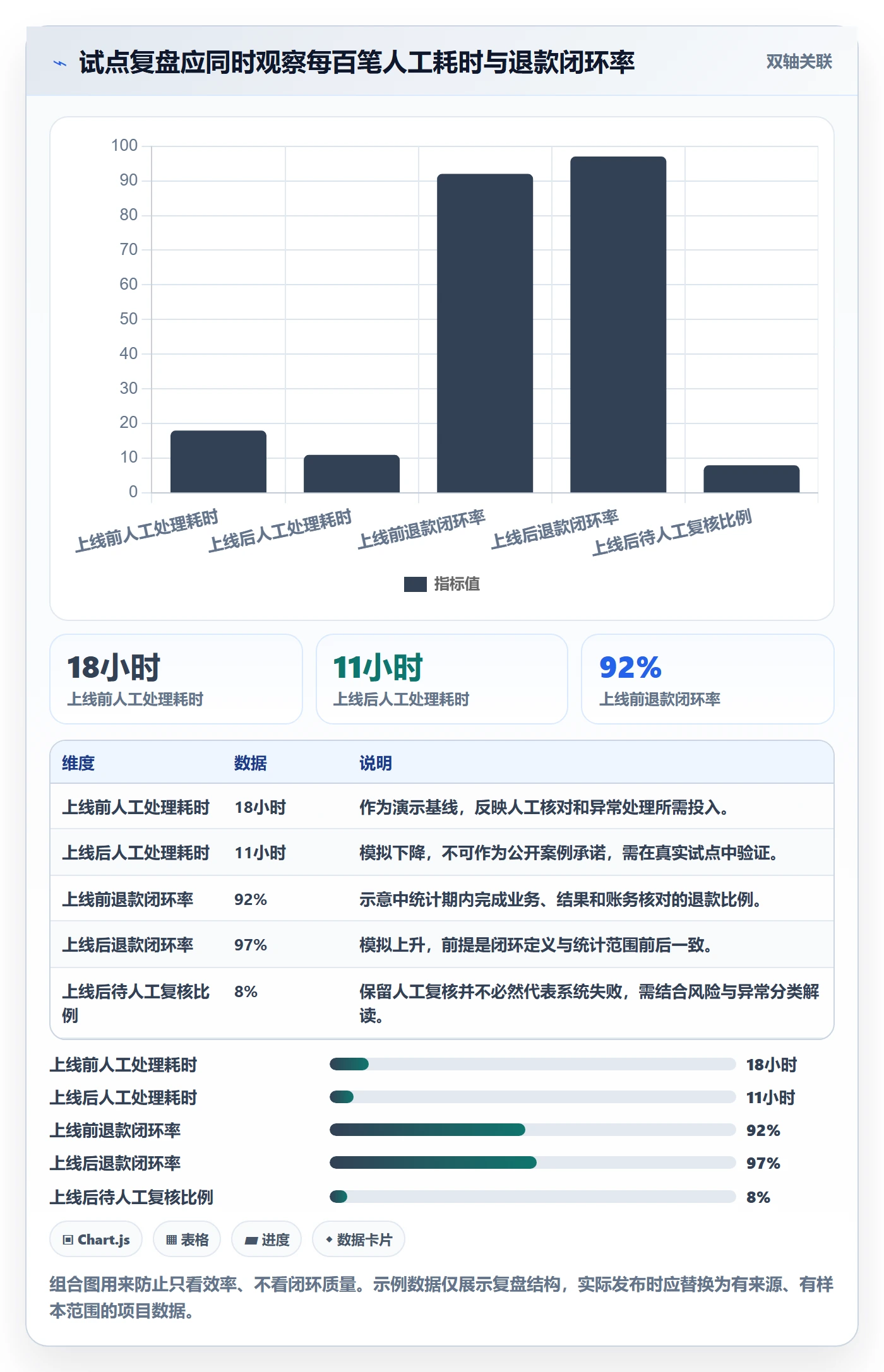Viewport: 884px width, 1372px height.
Task: Click the 上线后待人工复核比例 progress bar
Action: 532,1197
